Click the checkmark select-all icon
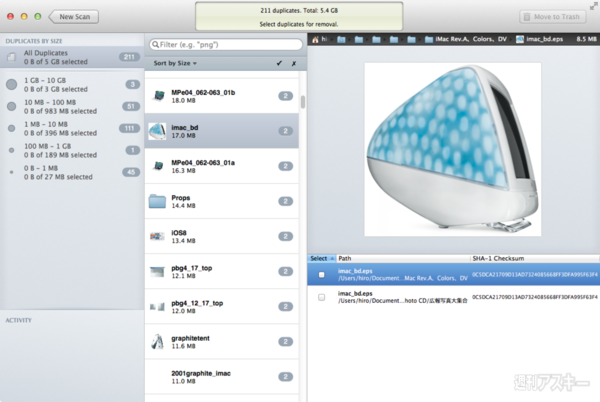This screenshot has height=402, width=600. point(279,63)
